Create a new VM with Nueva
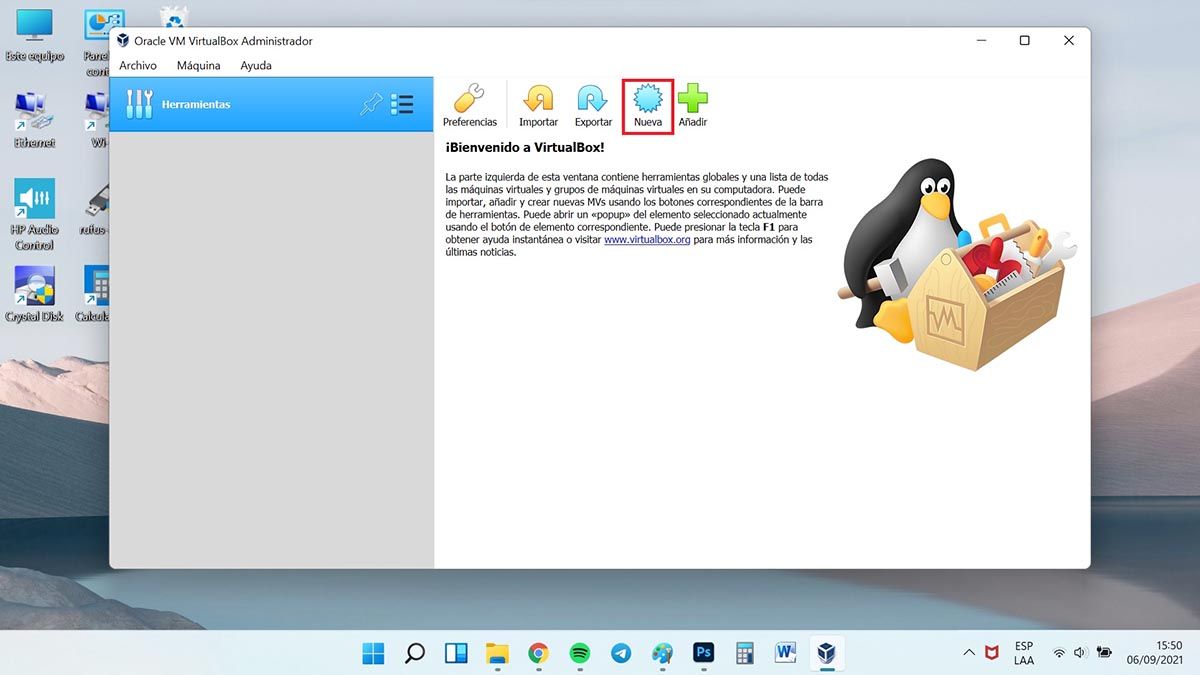The image size is (1200, 675). pyautogui.click(x=647, y=105)
